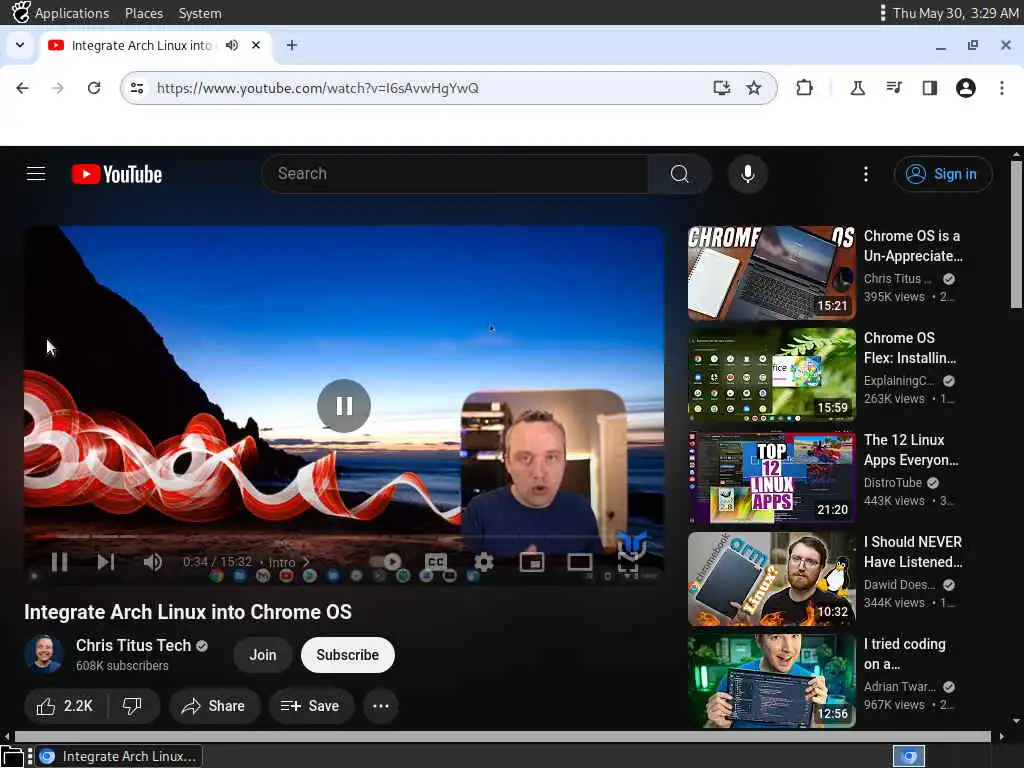
Task: Close the Integrate Arch Linux tab
Action: point(256,45)
